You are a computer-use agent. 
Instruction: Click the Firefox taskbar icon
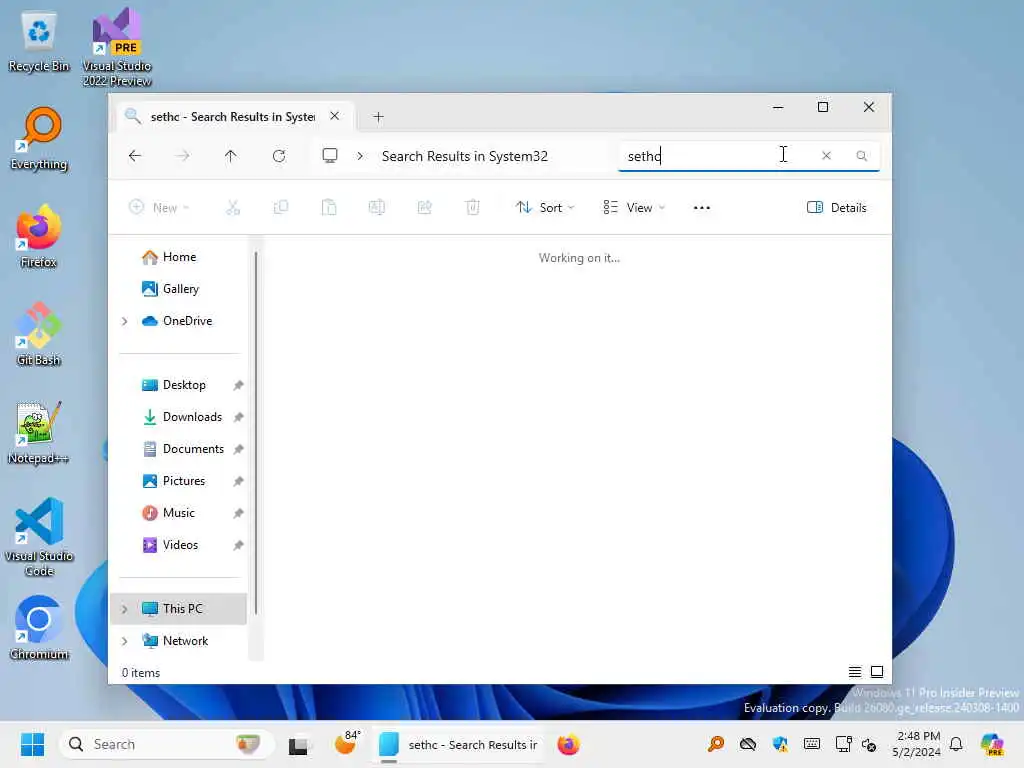pos(568,744)
